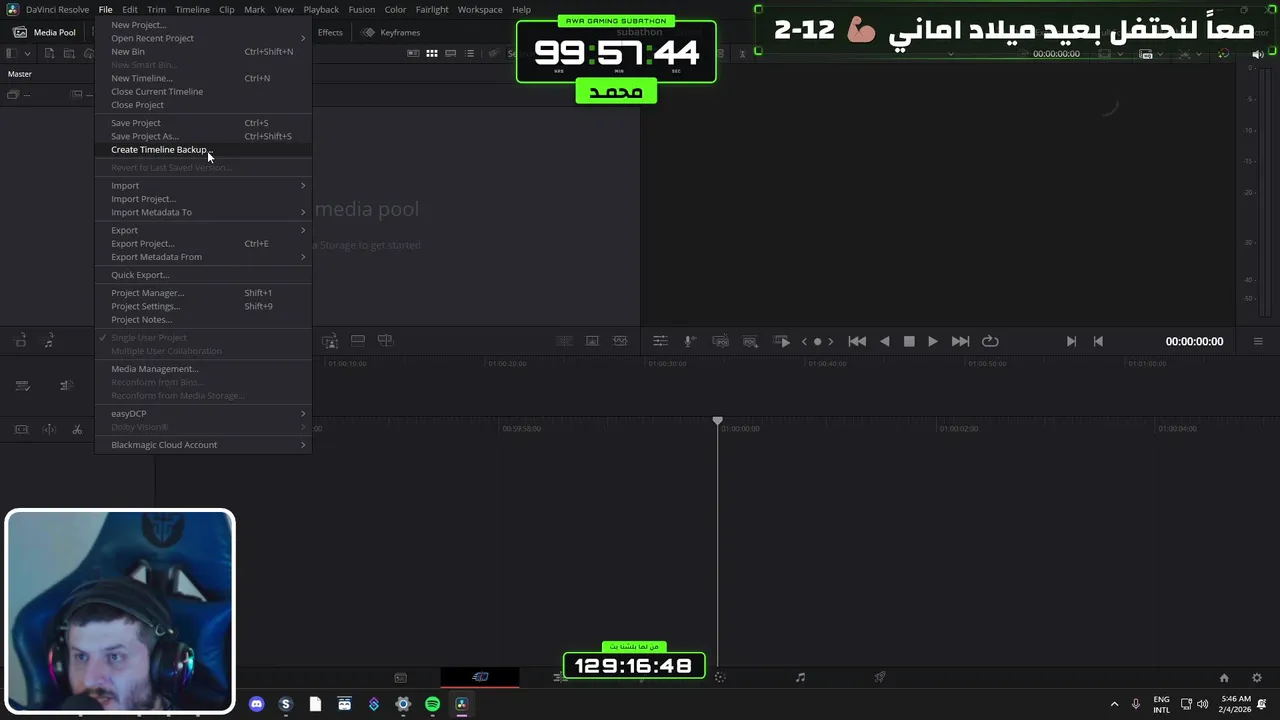This screenshot has height=720, width=1280.
Task: Click the Fast Review play icon
Action: pyautogui.click(x=783, y=341)
